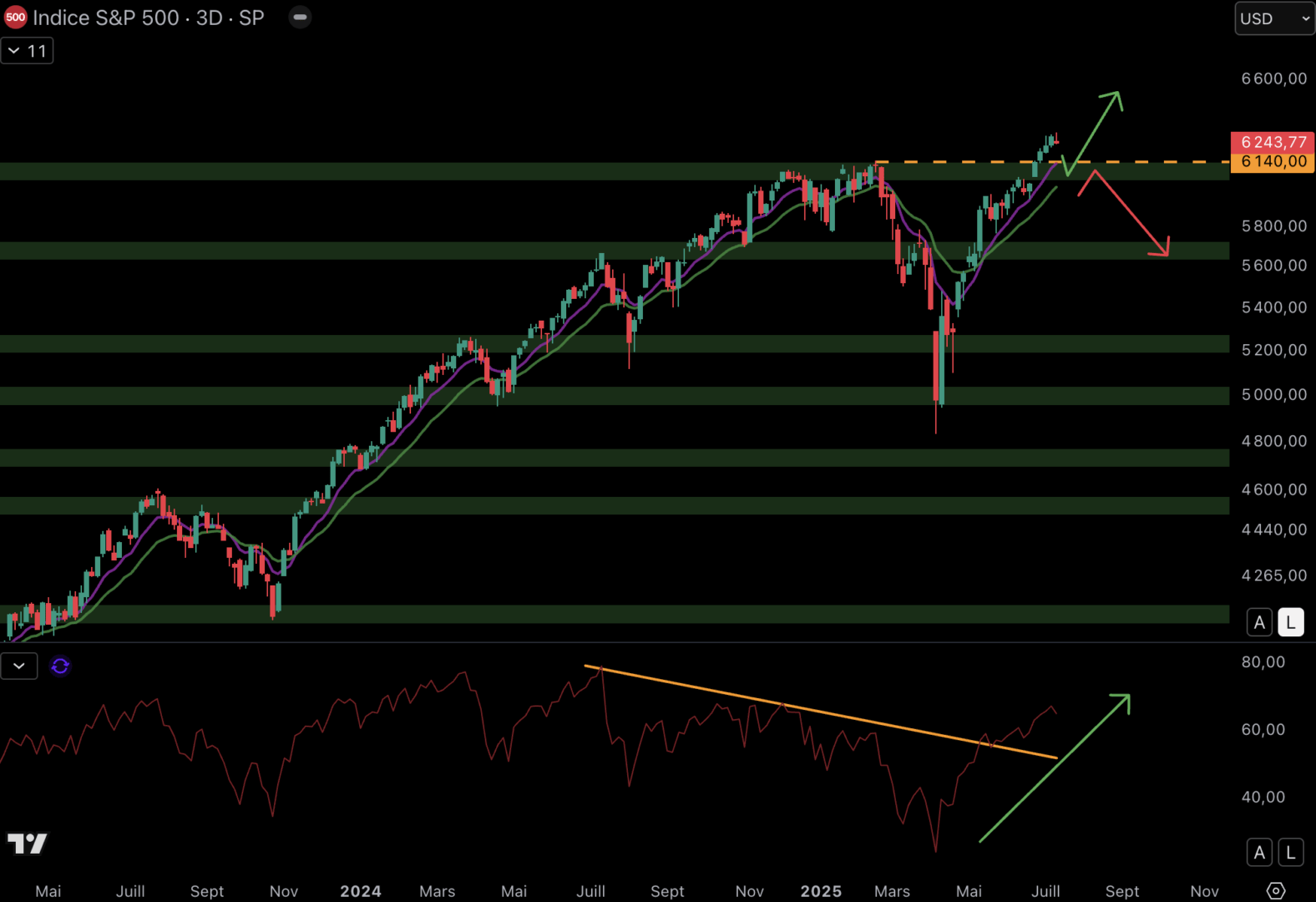1316x902 pixels.
Task: Click the purple refresh indicator icon
Action: click(x=60, y=666)
